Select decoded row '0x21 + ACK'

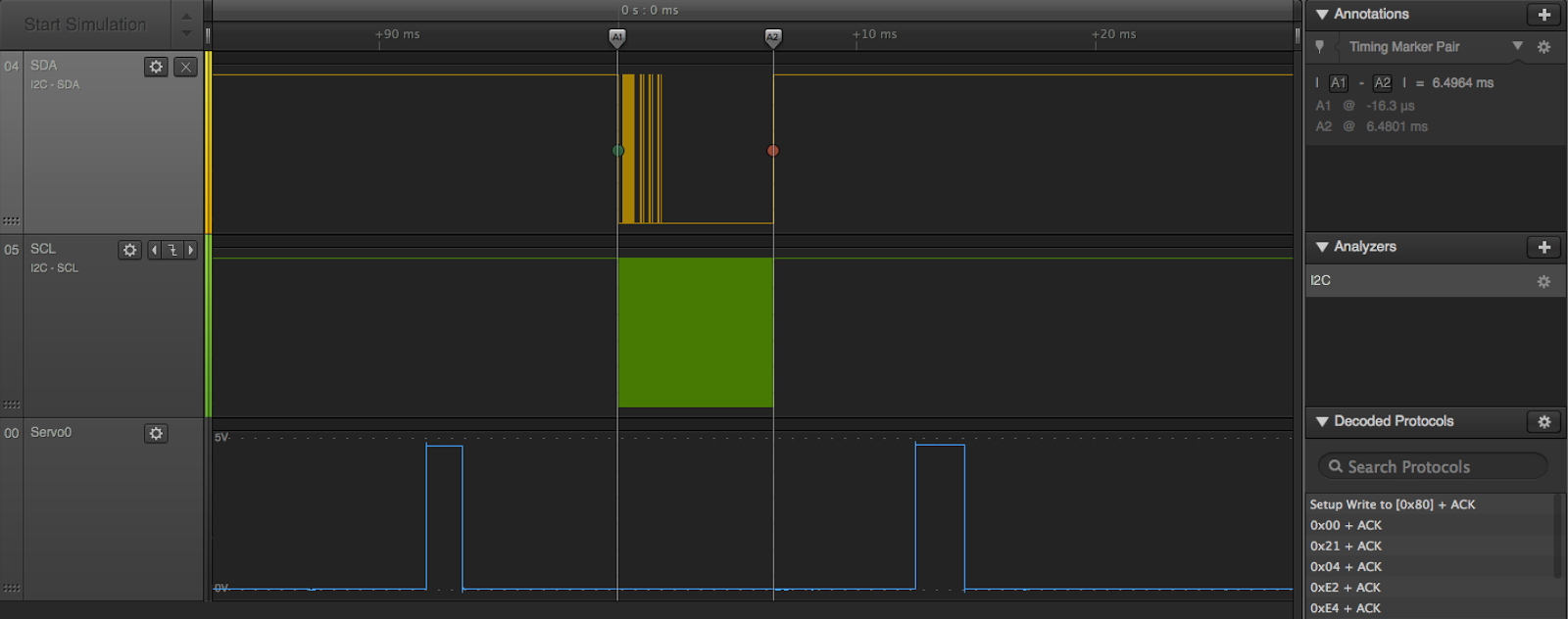click(1346, 546)
